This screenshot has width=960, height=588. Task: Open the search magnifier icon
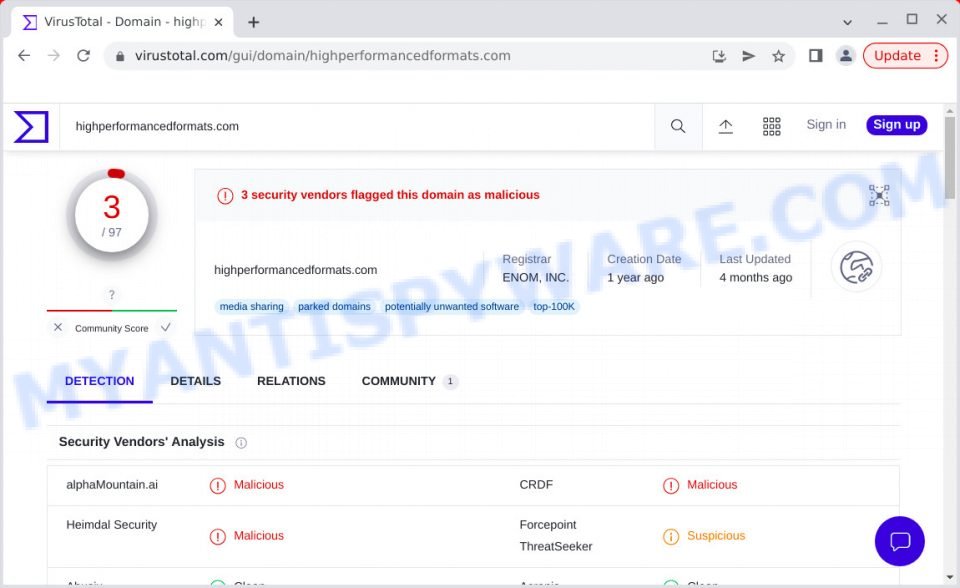(678, 126)
